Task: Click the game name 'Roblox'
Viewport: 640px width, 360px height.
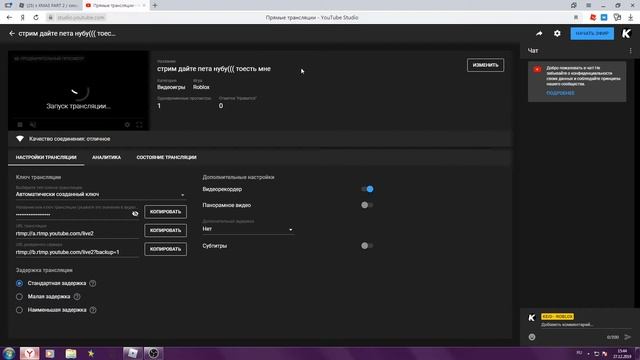Action: (201, 87)
